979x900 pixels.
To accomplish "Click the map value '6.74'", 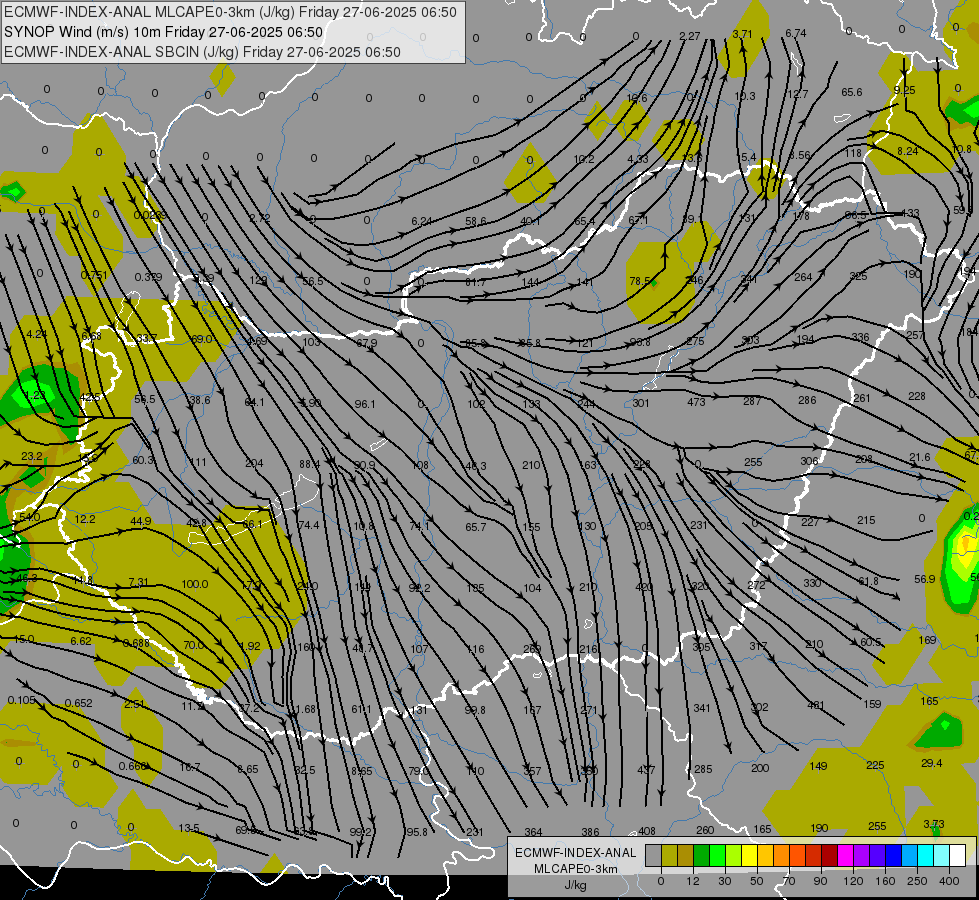I will point(795,33).
